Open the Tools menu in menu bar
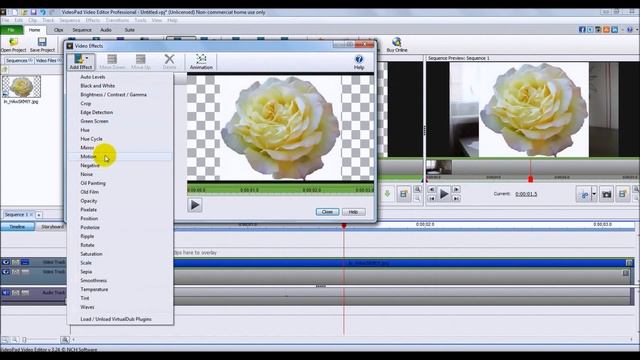Image resolution: width=640 pixels, height=360 pixels. pyautogui.click(x=140, y=20)
